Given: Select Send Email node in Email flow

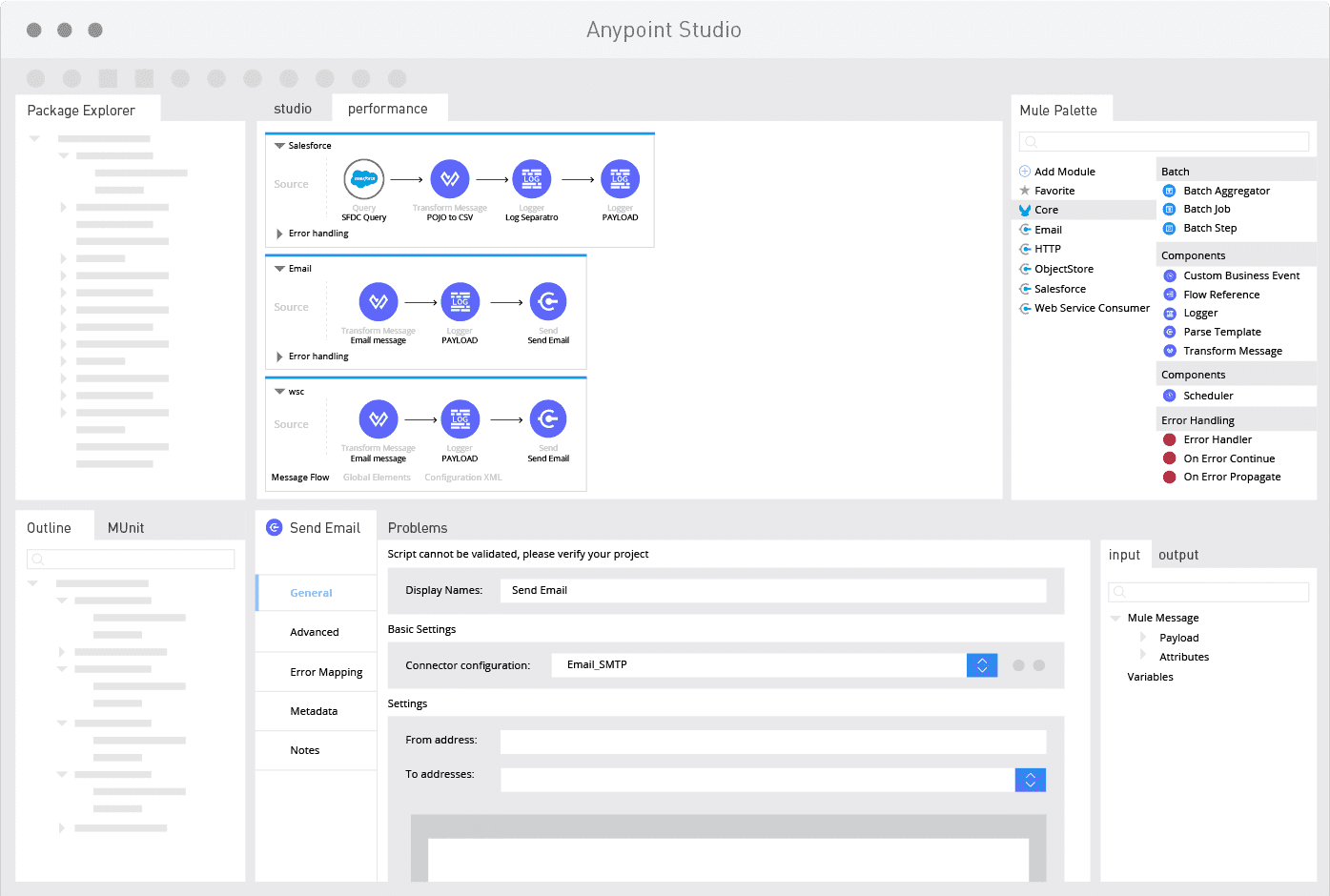Looking at the screenshot, I should coord(548,302).
